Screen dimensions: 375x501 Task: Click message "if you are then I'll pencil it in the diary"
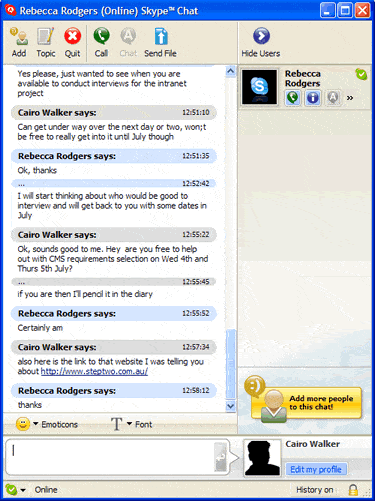tap(85, 294)
